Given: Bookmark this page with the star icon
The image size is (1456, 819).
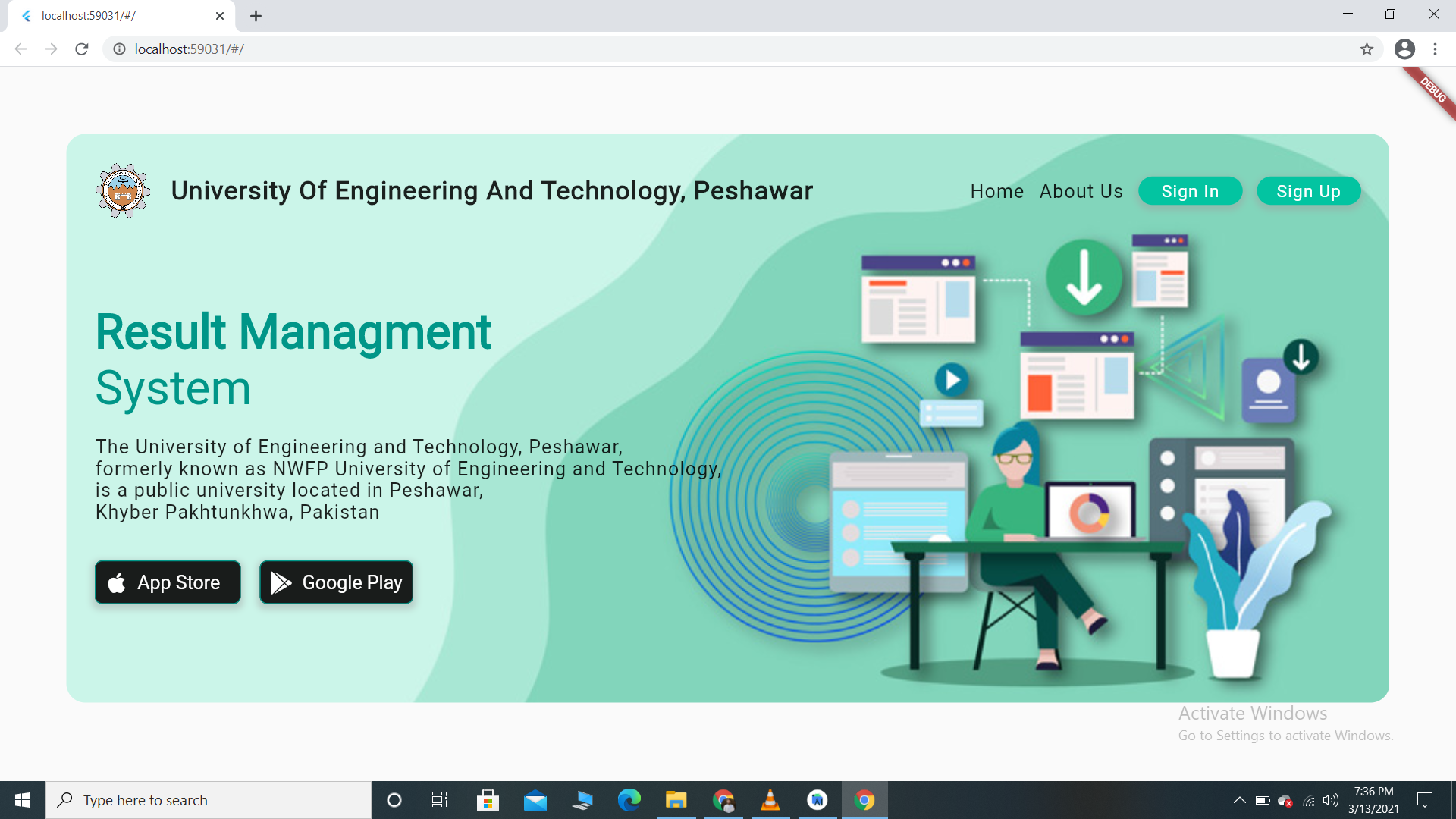Looking at the screenshot, I should point(1367,49).
